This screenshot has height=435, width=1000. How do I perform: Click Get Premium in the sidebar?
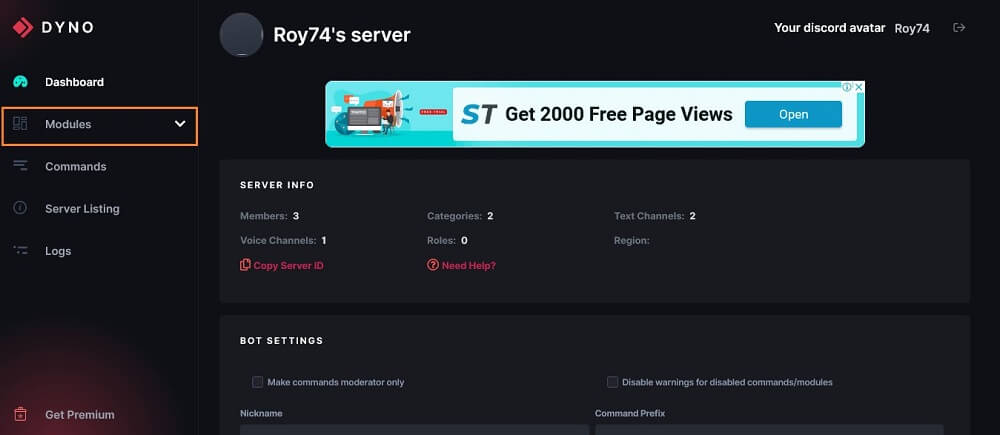80,415
